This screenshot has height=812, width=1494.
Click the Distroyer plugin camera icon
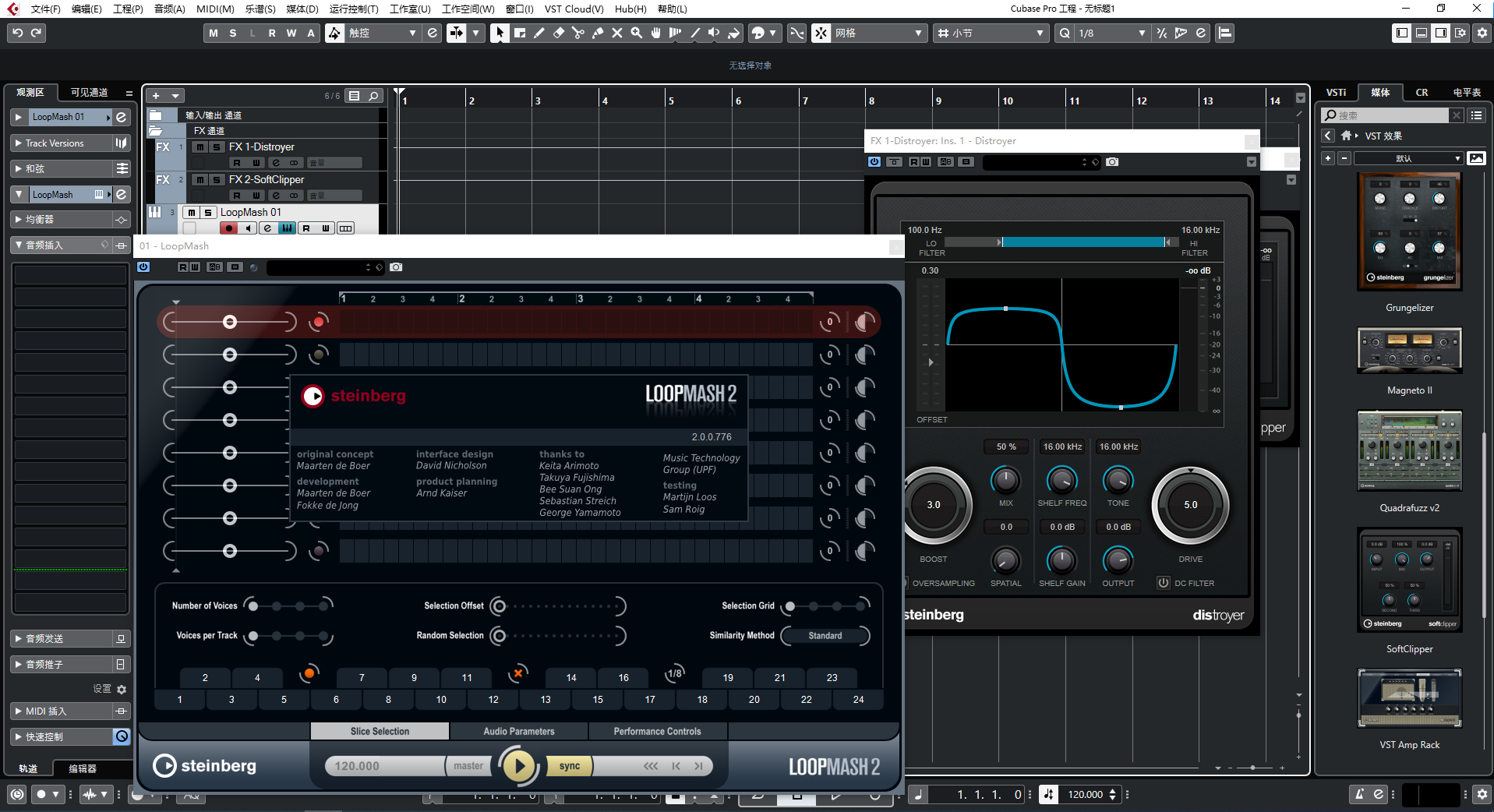(x=1112, y=162)
